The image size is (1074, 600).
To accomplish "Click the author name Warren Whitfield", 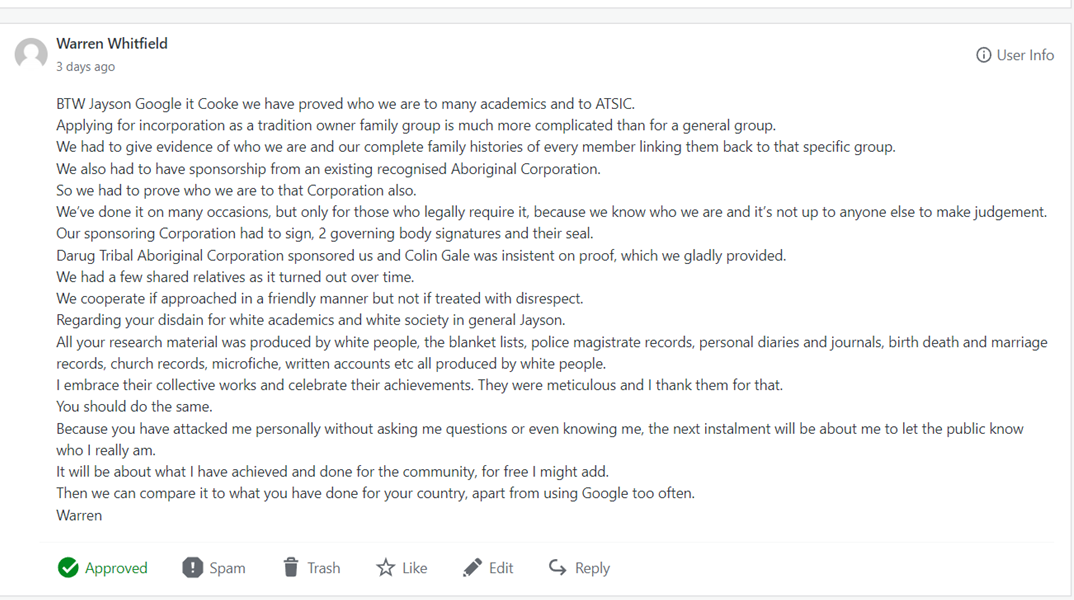I will click(112, 43).
